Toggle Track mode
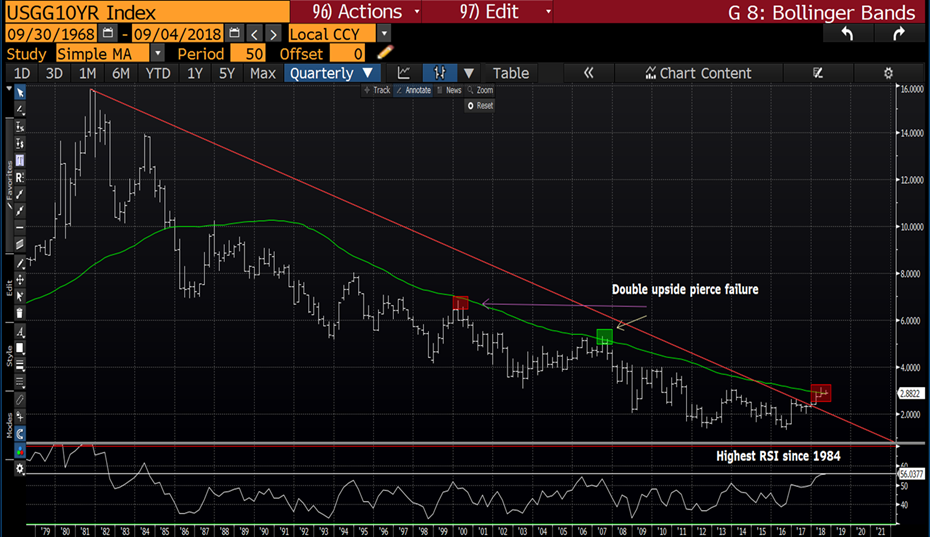Image resolution: width=930 pixels, height=537 pixels. tap(377, 90)
